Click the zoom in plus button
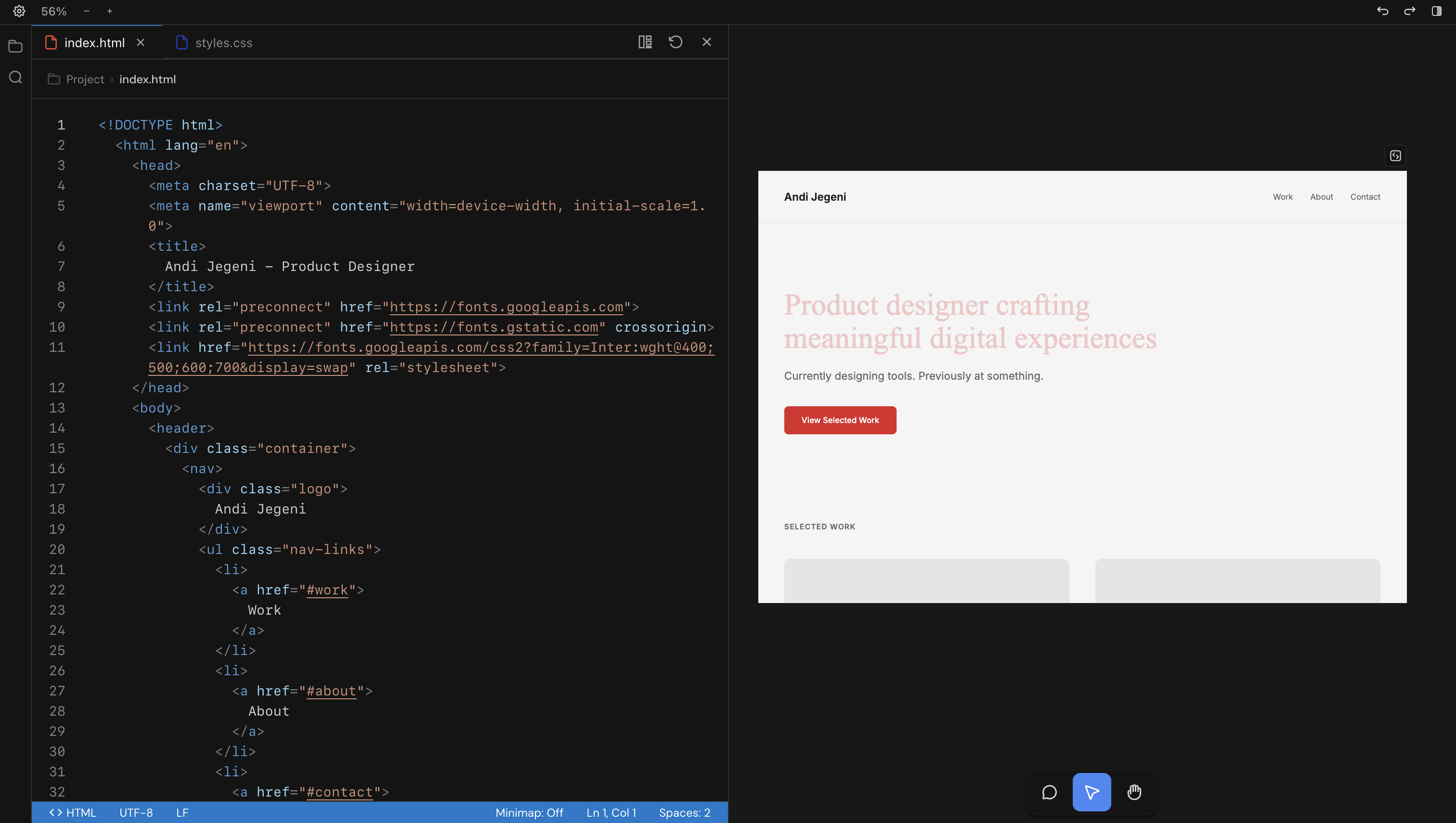Screen dimensions: 1456x823 110,11
